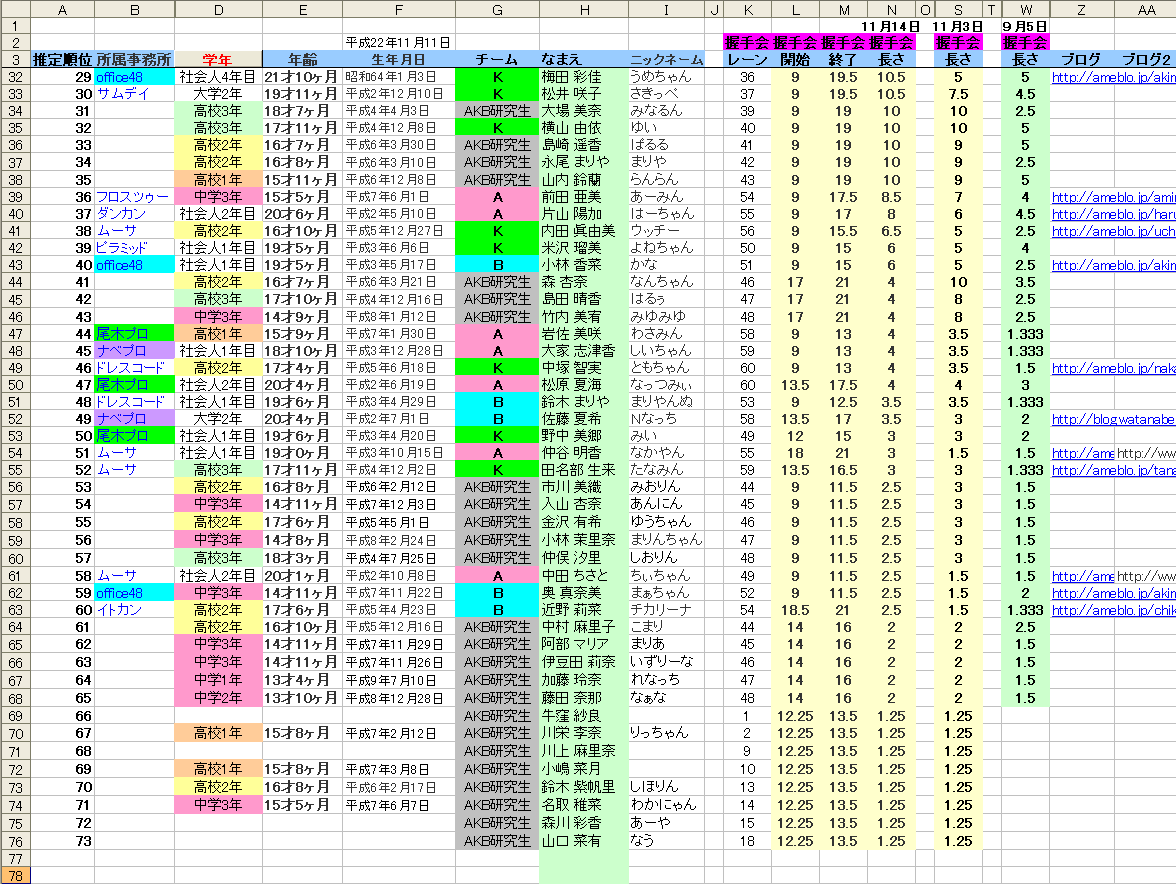This screenshot has height=884, width=1176.
Task: Click the サムデイ agency cell
Action: point(134,94)
